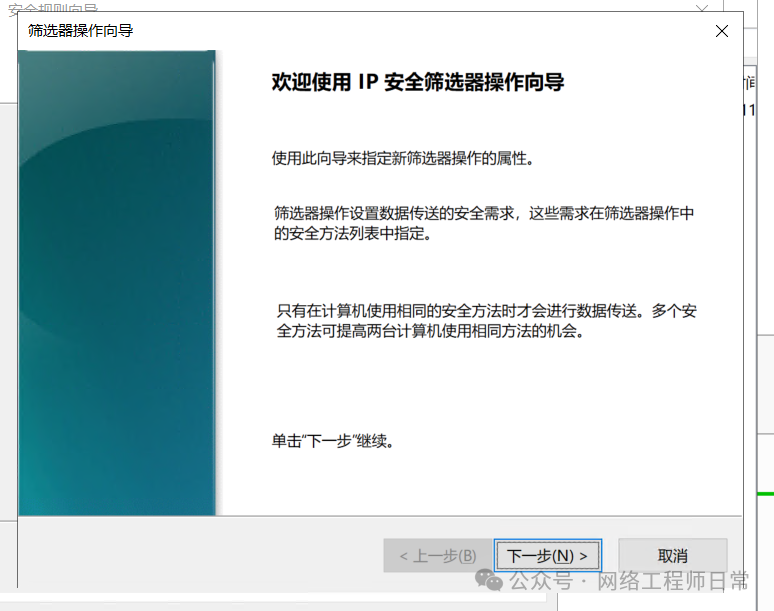Screen dimensions: 774x611
Task: Click the 网络工程师日常 watermark text
Action: pyautogui.click(x=673, y=580)
